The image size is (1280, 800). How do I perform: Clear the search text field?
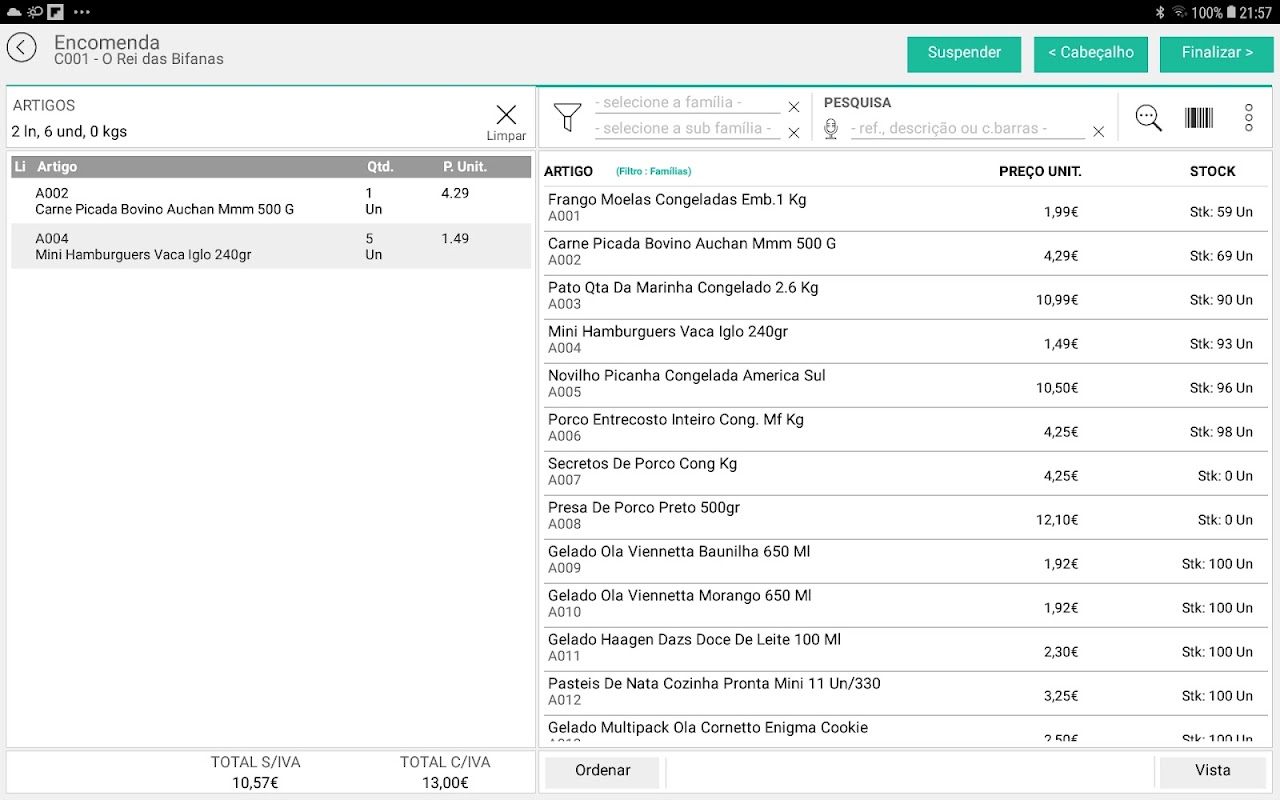click(x=1098, y=132)
